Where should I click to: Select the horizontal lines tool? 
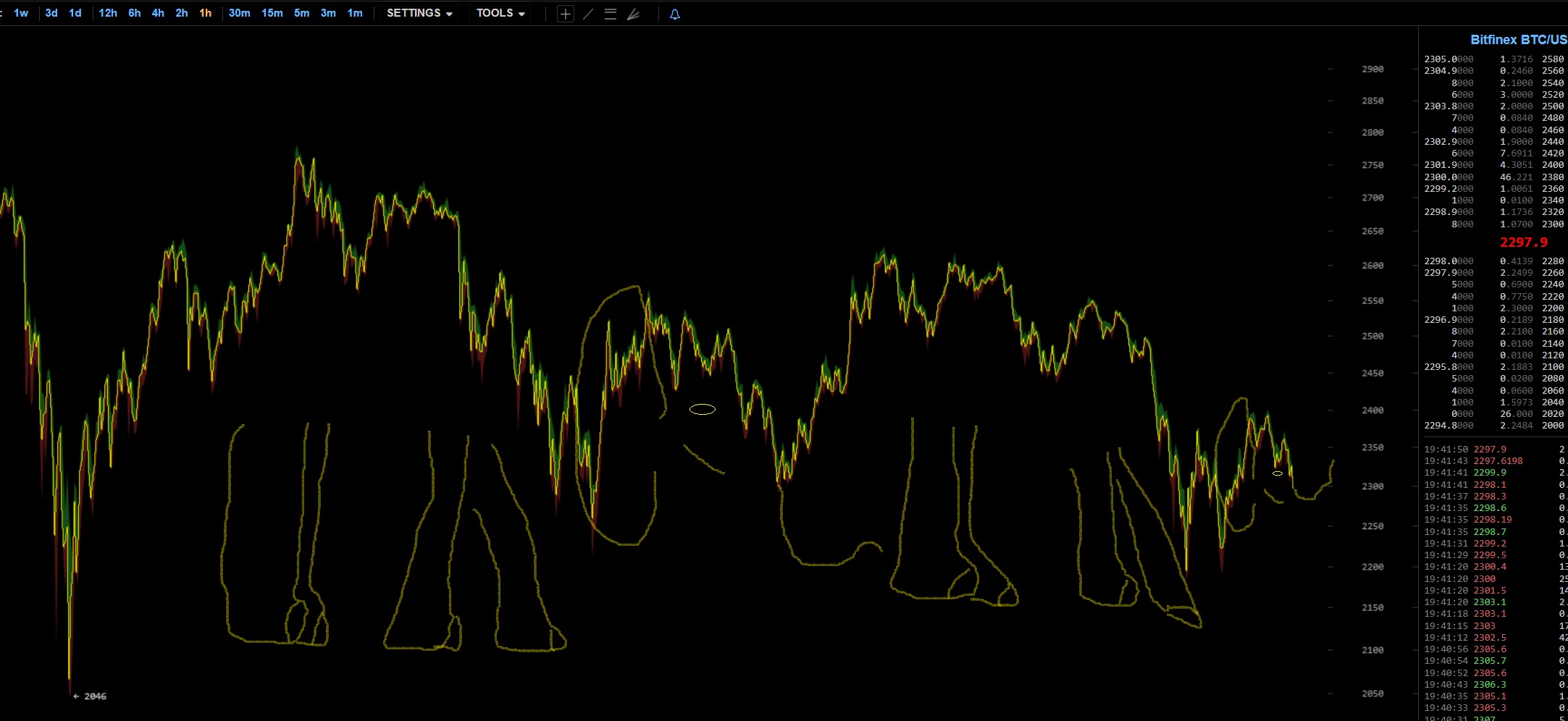(611, 14)
